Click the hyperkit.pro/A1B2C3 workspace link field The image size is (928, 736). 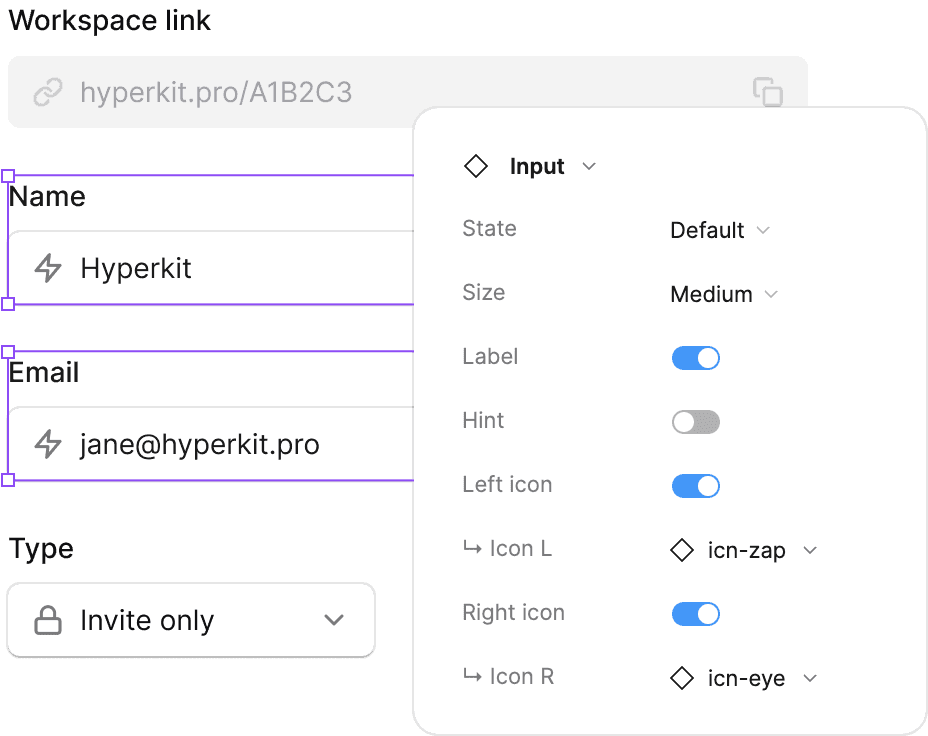(408, 92)
